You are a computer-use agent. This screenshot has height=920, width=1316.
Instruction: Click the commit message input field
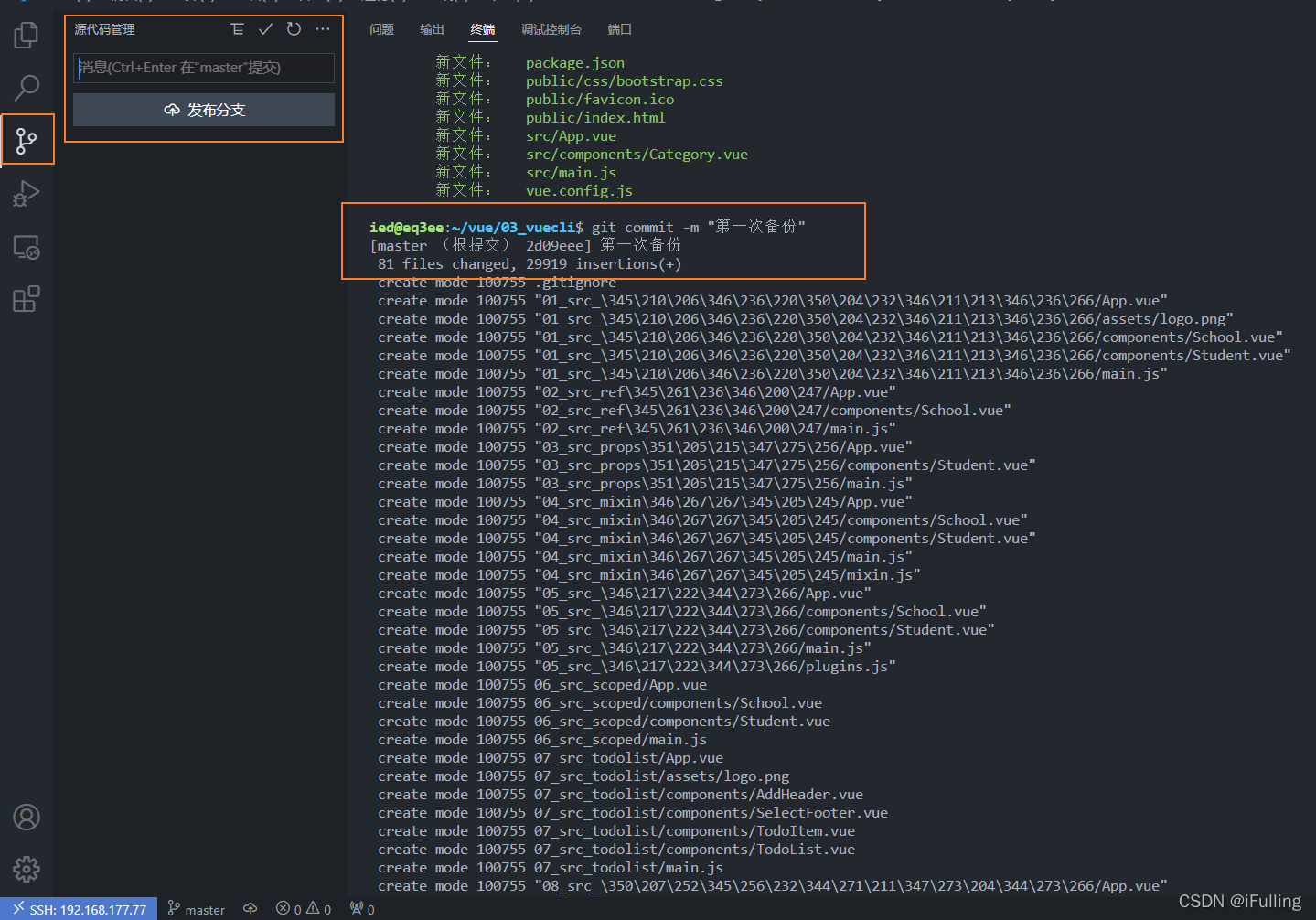point(204,68)
